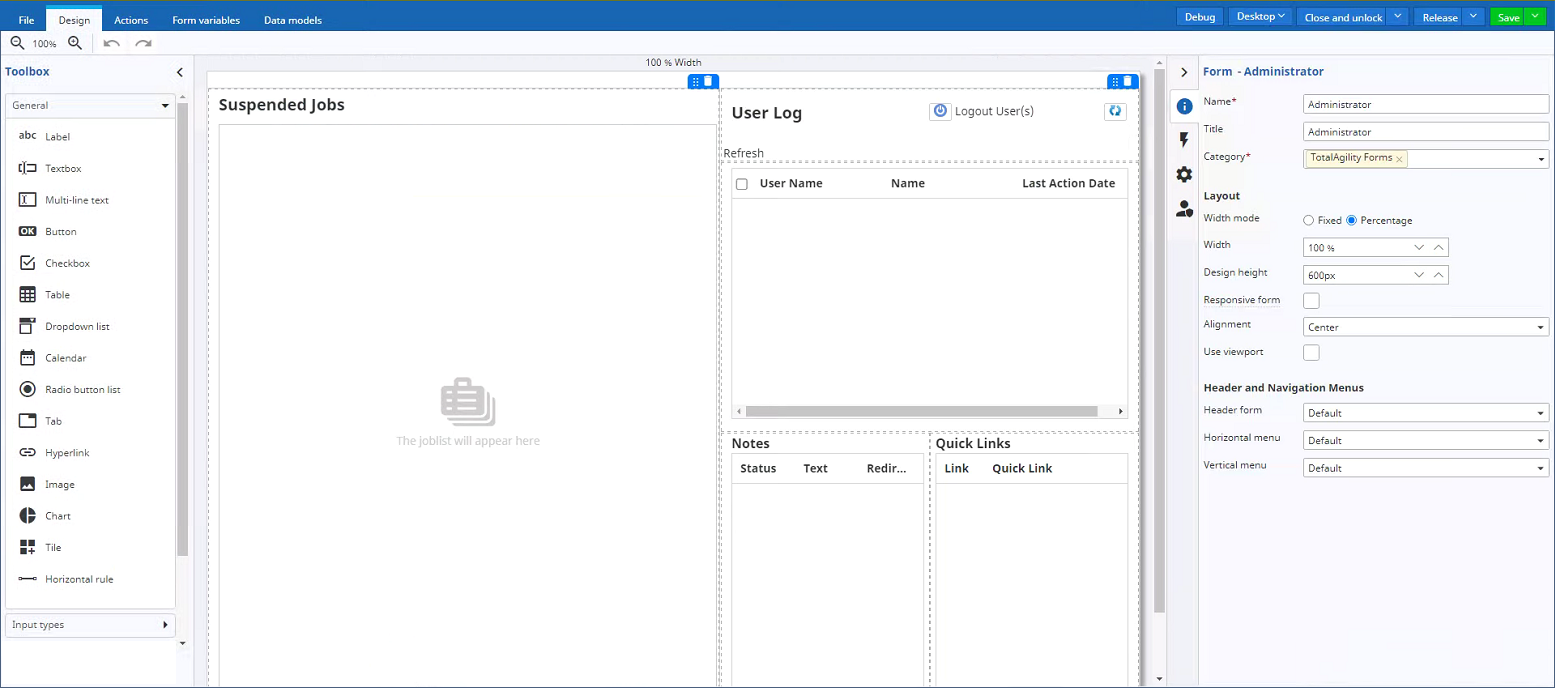The width and height of the screenshot is (1555, 688).
Task: Open the Form variables tab
Action: point(206,19)
